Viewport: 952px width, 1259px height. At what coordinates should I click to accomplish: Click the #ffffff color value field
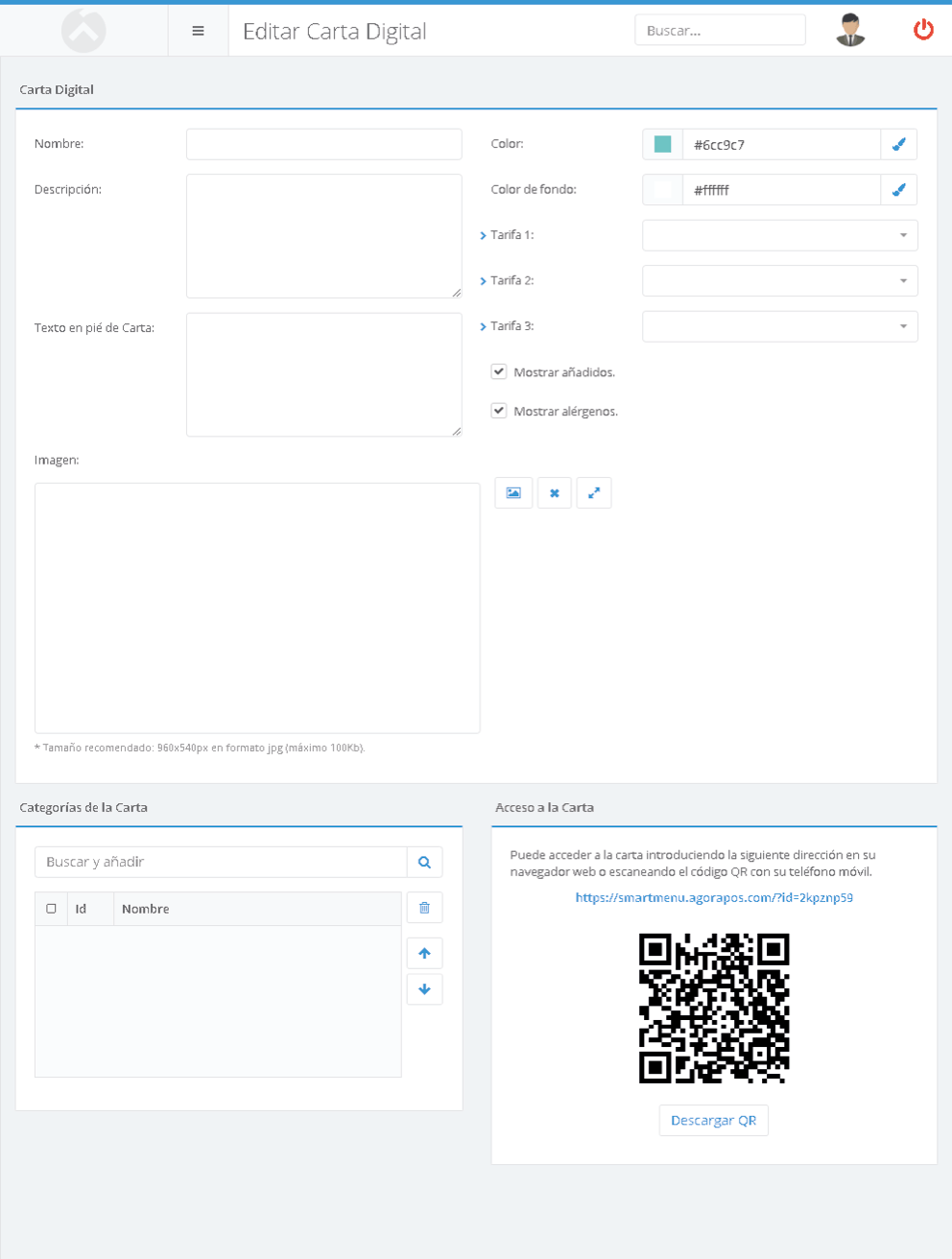pyautogui.click(x=781, y=189)
